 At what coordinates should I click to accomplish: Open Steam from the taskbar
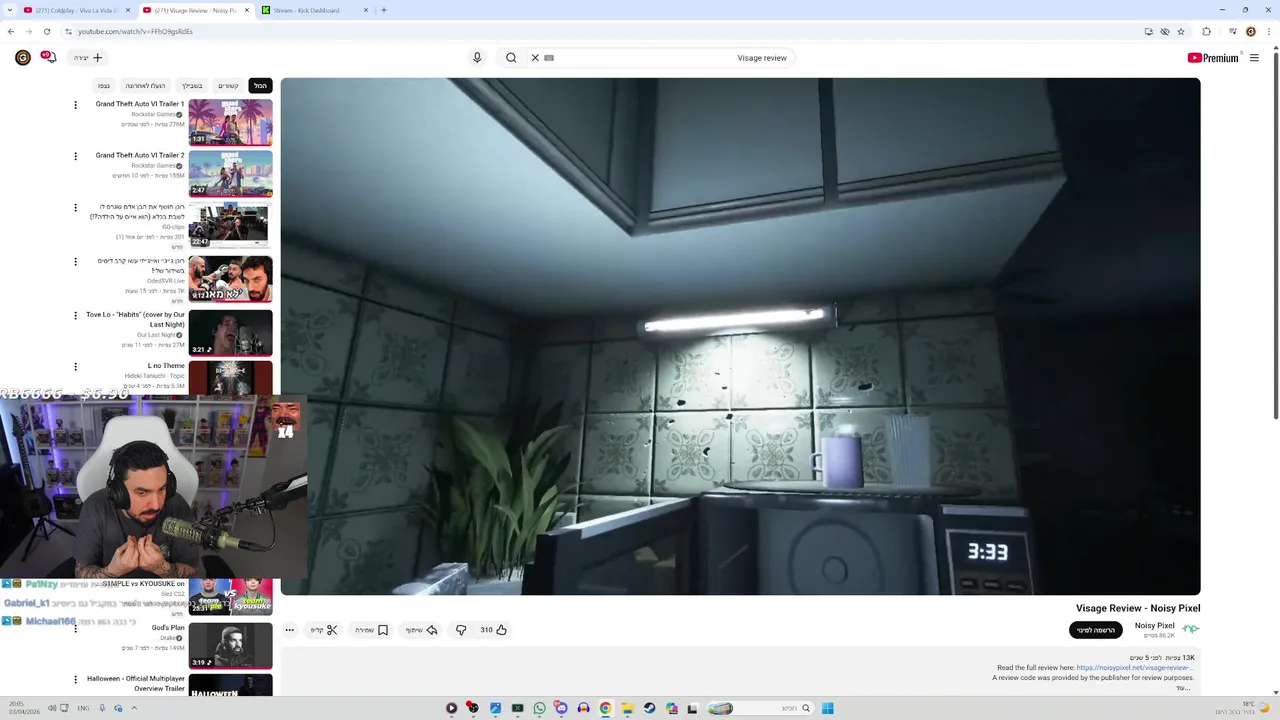coord(649,708)
